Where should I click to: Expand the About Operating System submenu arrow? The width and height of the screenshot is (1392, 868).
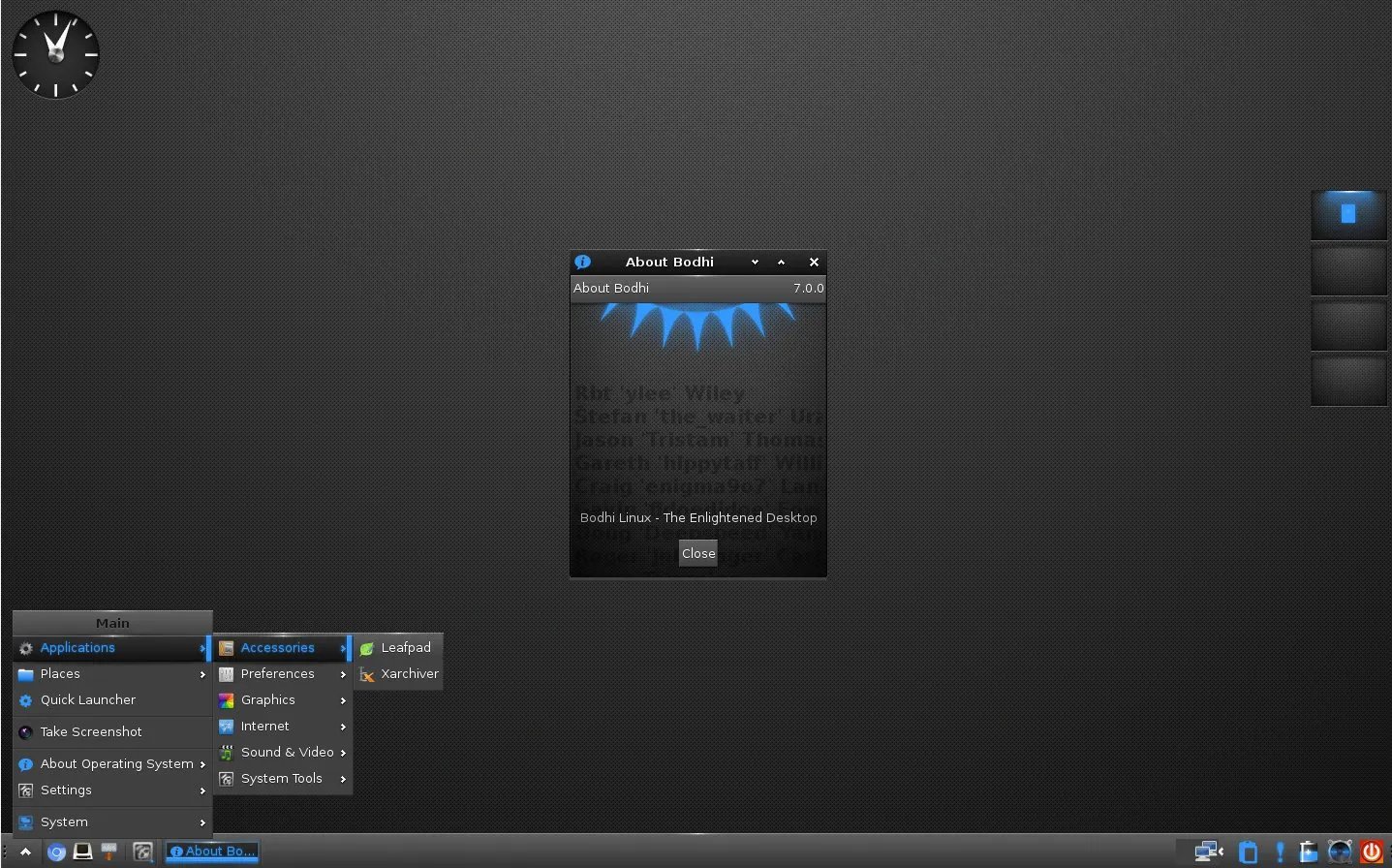point(202,764)
